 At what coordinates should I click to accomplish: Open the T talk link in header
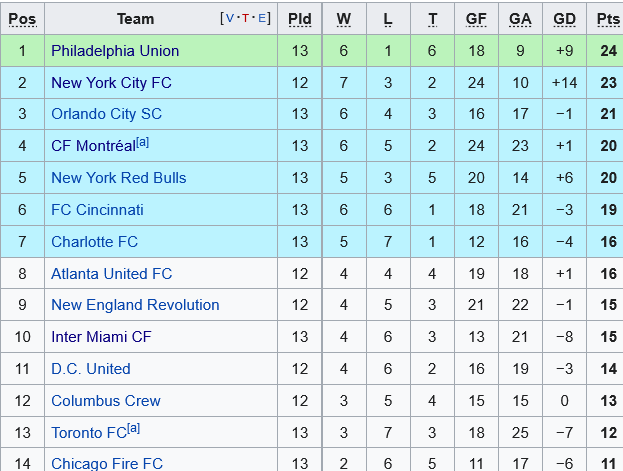tap(247, 18)
